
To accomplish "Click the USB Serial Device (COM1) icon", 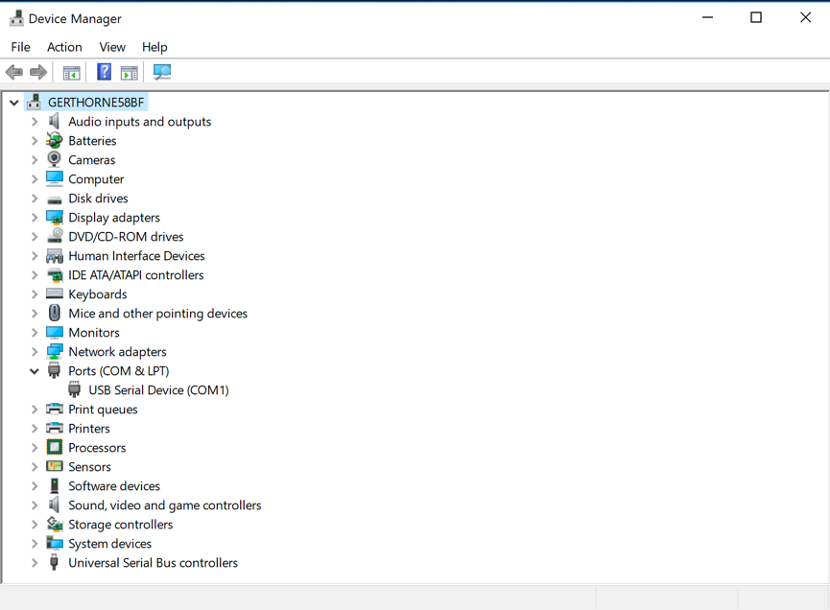I will [x=74, y=389].
